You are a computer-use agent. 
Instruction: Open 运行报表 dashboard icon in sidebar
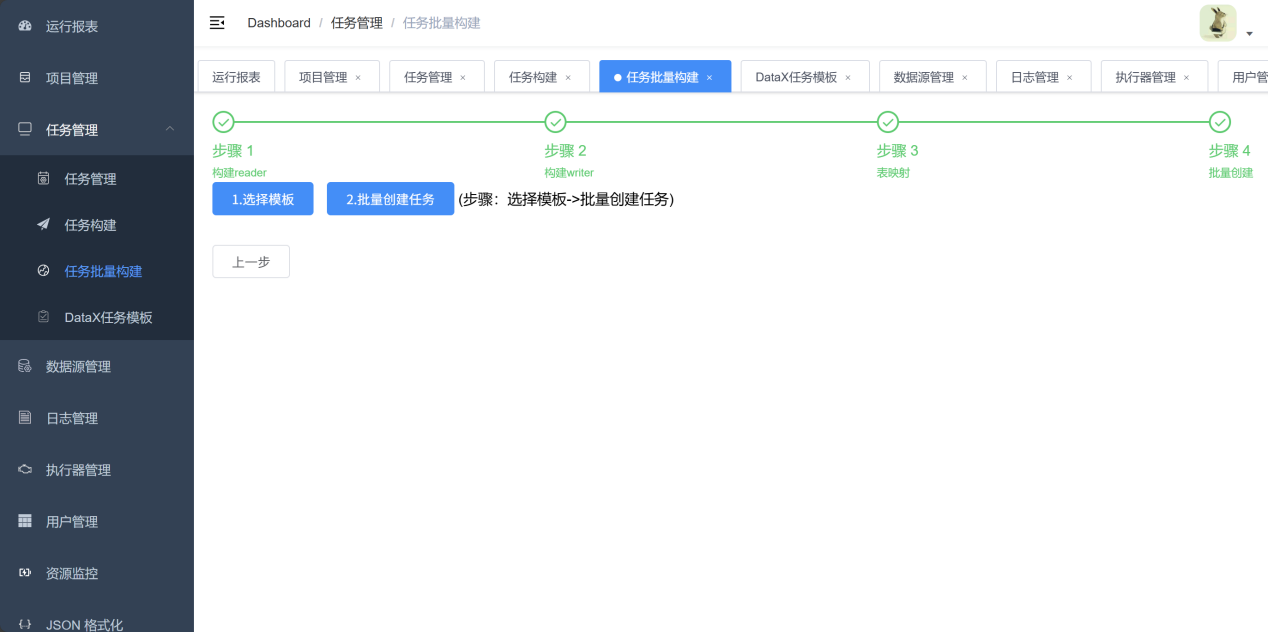tap(25, 26)
